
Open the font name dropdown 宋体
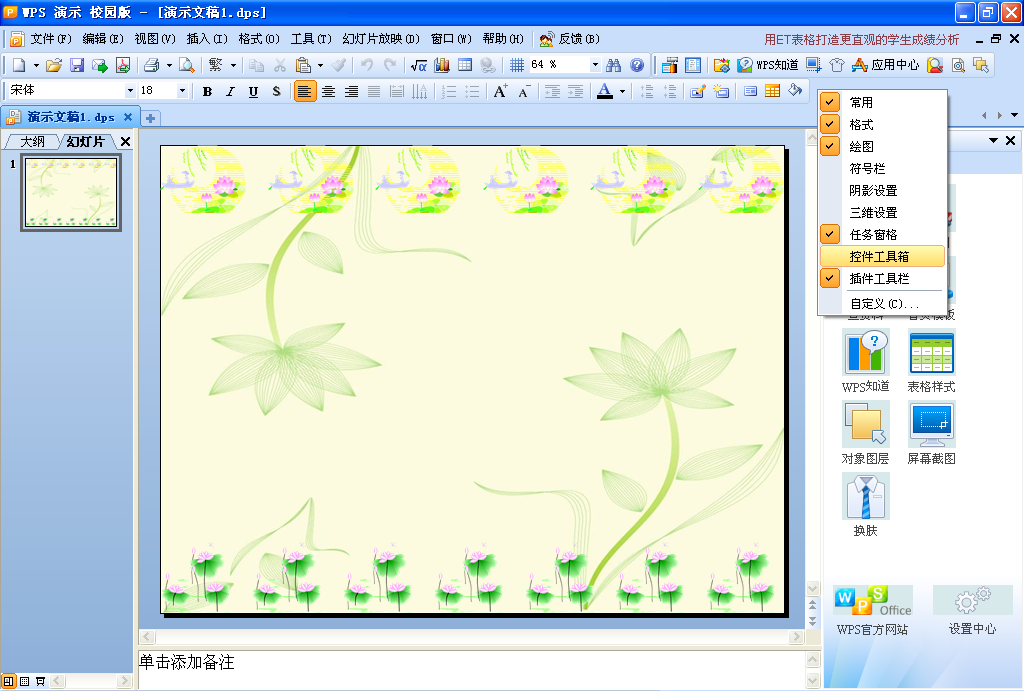pos(130,91)
